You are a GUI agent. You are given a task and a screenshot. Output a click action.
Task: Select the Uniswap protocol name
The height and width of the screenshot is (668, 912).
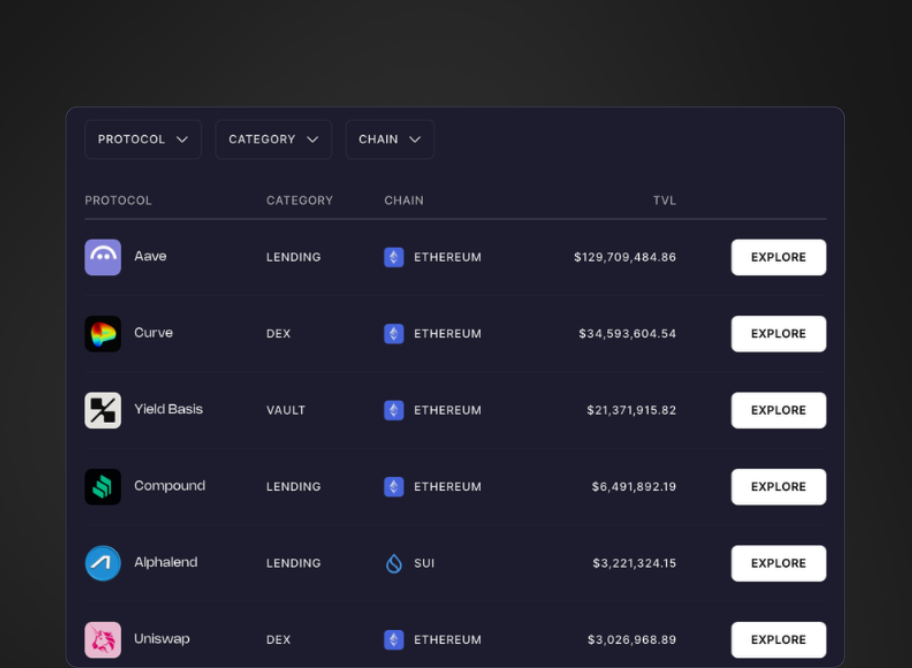[x=162, y=639]
